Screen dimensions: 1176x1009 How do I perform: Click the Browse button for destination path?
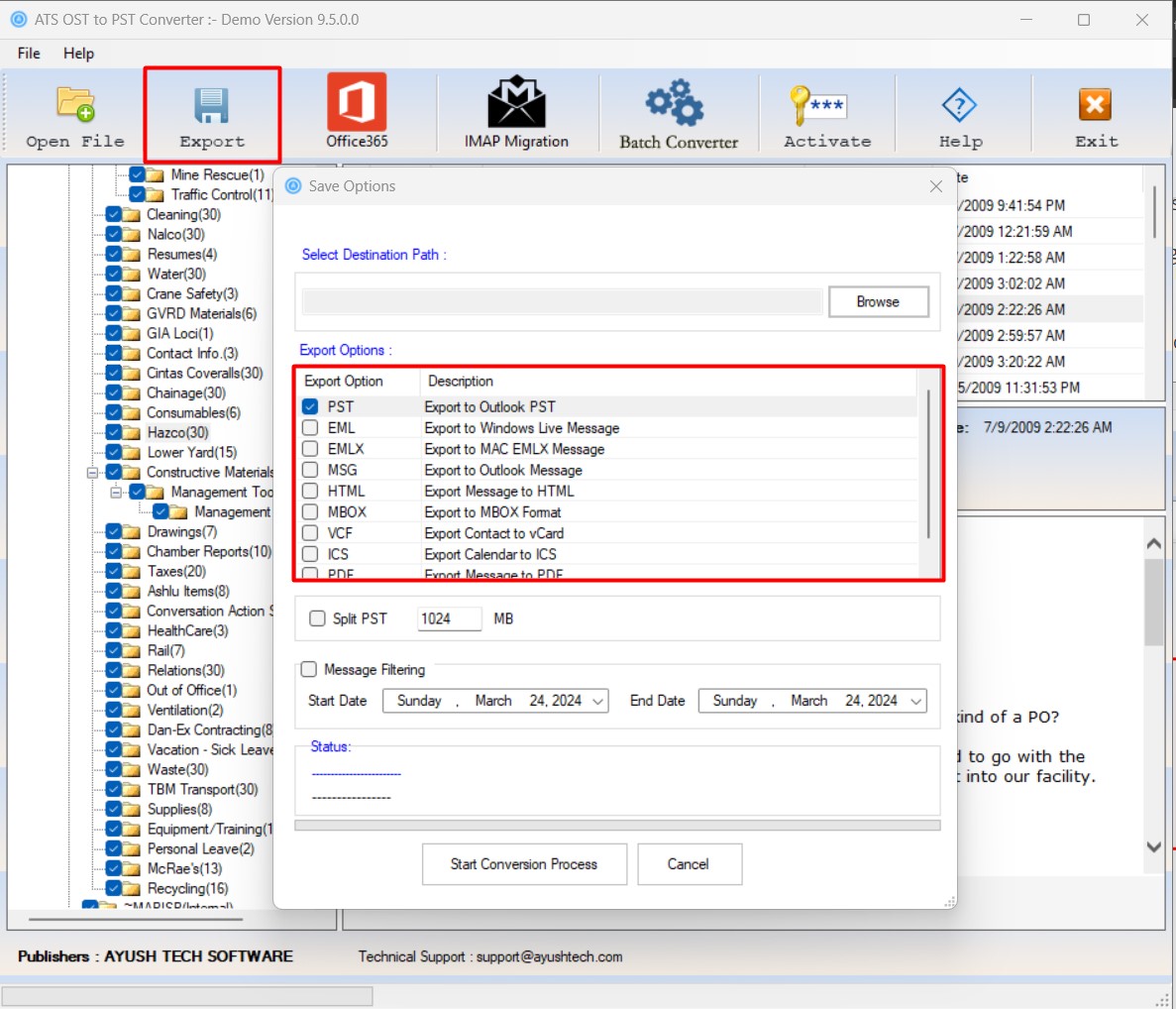click(x=878, y=301)
